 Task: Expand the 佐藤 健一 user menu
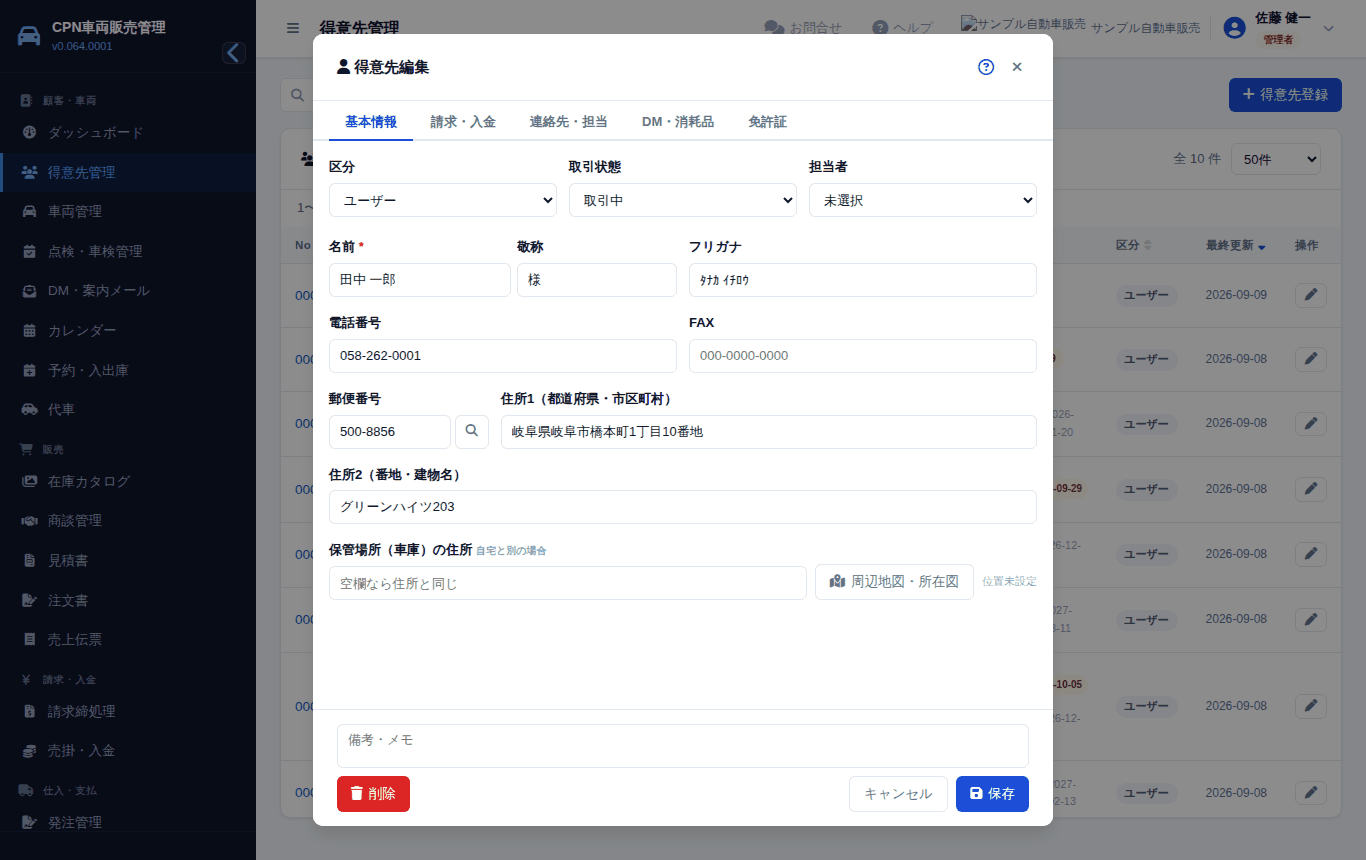point(1280,28)
